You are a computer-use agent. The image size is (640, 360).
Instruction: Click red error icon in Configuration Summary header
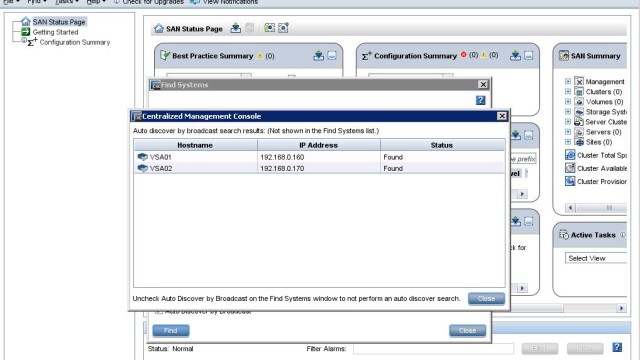(464, 55)
